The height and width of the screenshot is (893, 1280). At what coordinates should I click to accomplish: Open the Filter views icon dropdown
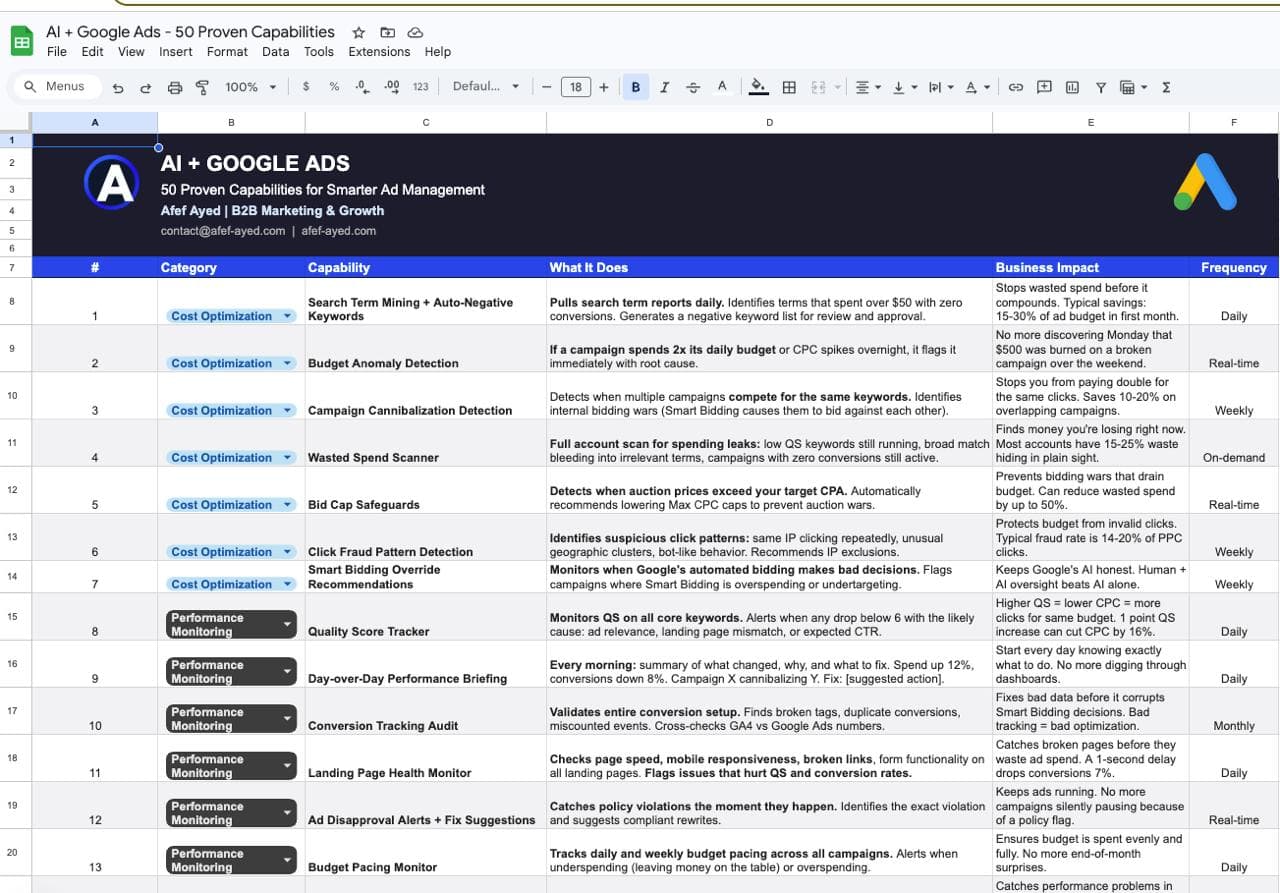tap(1133, 87)
